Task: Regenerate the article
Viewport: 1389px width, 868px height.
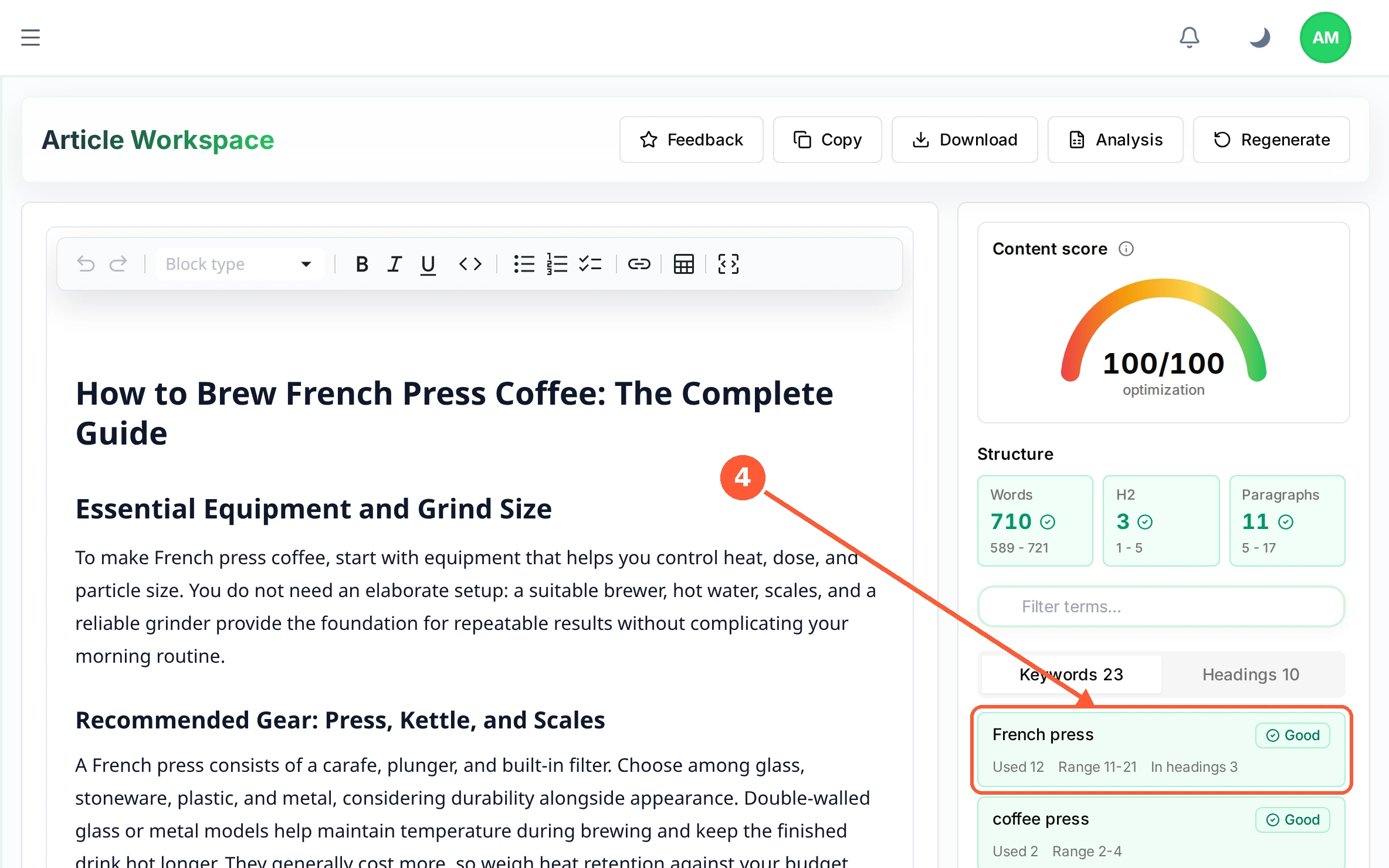Action: (x=1271, y=140)
